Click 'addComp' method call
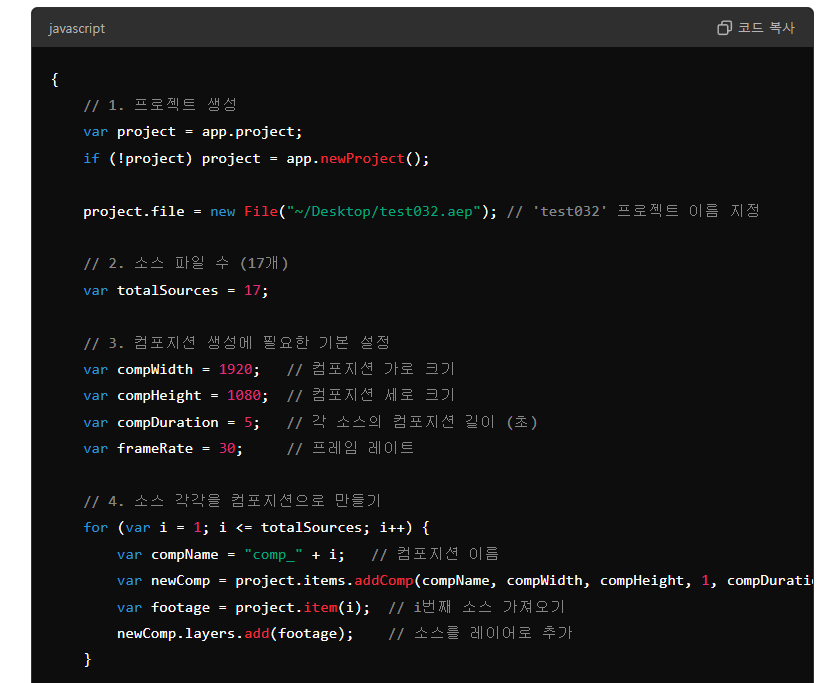The width and height of the screenshot is (827, 683). click(x=383, y=581)
